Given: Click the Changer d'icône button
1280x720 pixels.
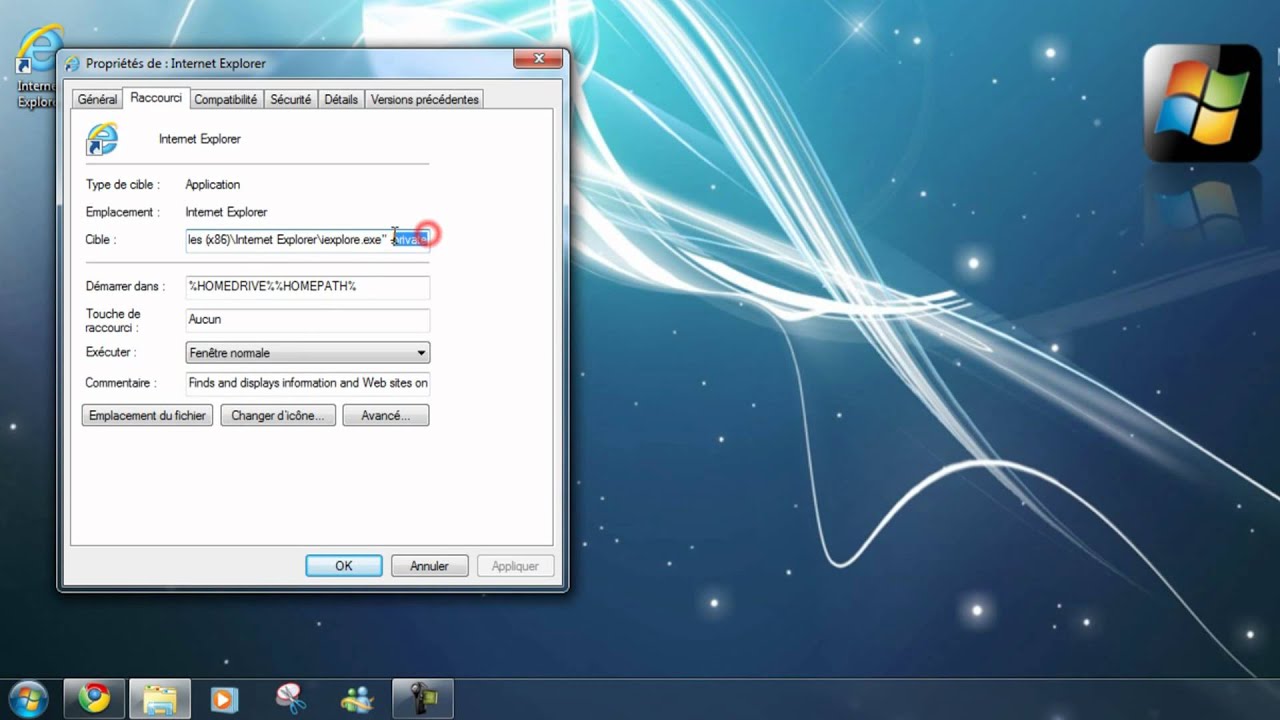Looking at the screenshot, I should 277,415.
